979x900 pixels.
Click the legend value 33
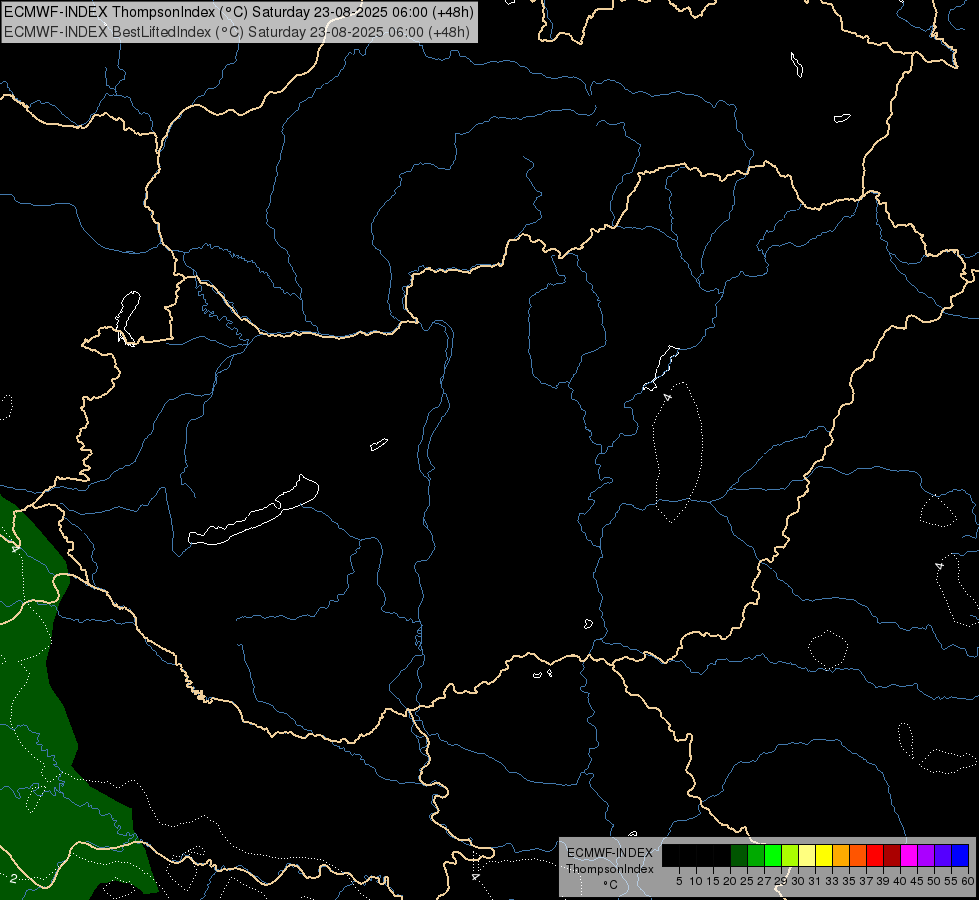pyautogui.click(x=833, y=881)
